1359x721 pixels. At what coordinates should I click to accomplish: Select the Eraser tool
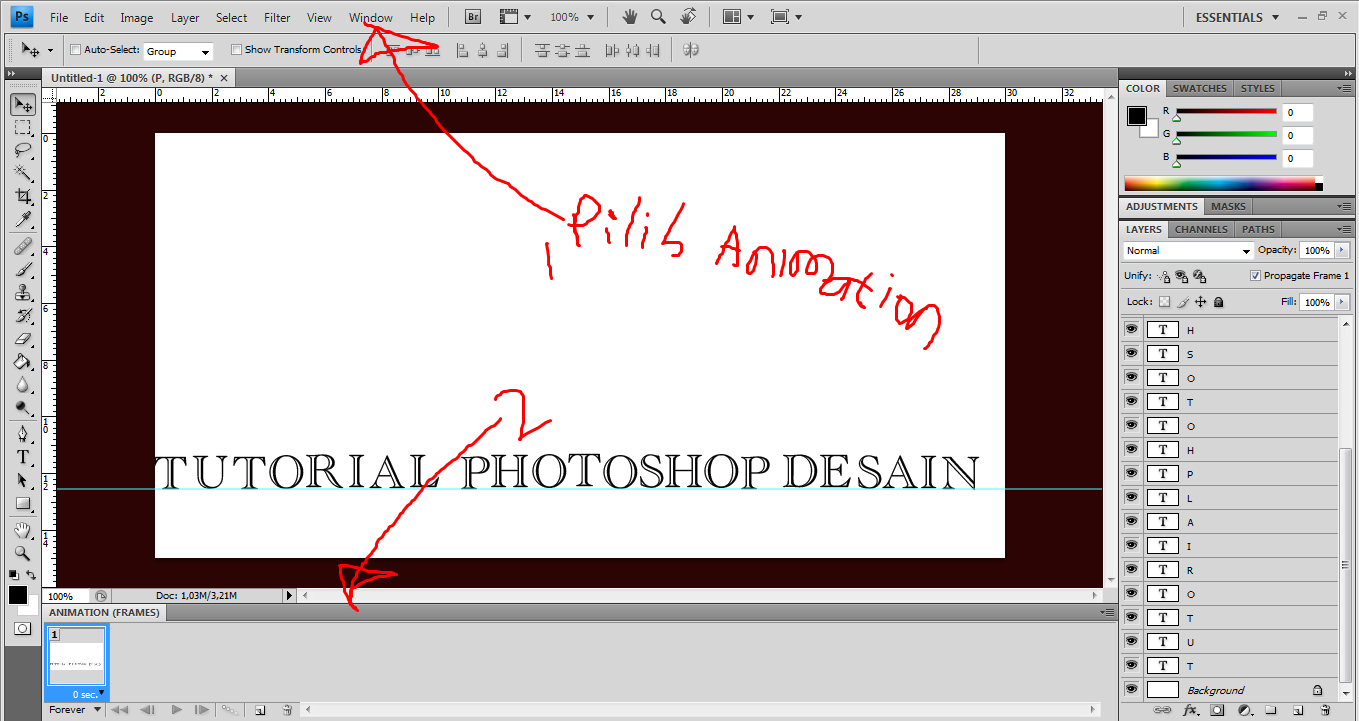(23, 338)
